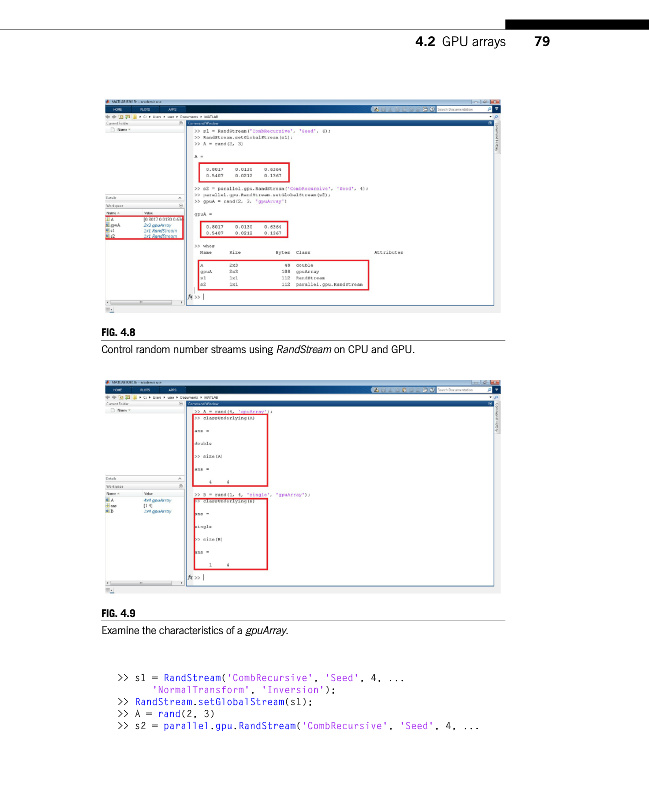Click the ans variable icon in Fig. 4.9 workspace
The image size is (649, 800).
click(x=107, y=504)
